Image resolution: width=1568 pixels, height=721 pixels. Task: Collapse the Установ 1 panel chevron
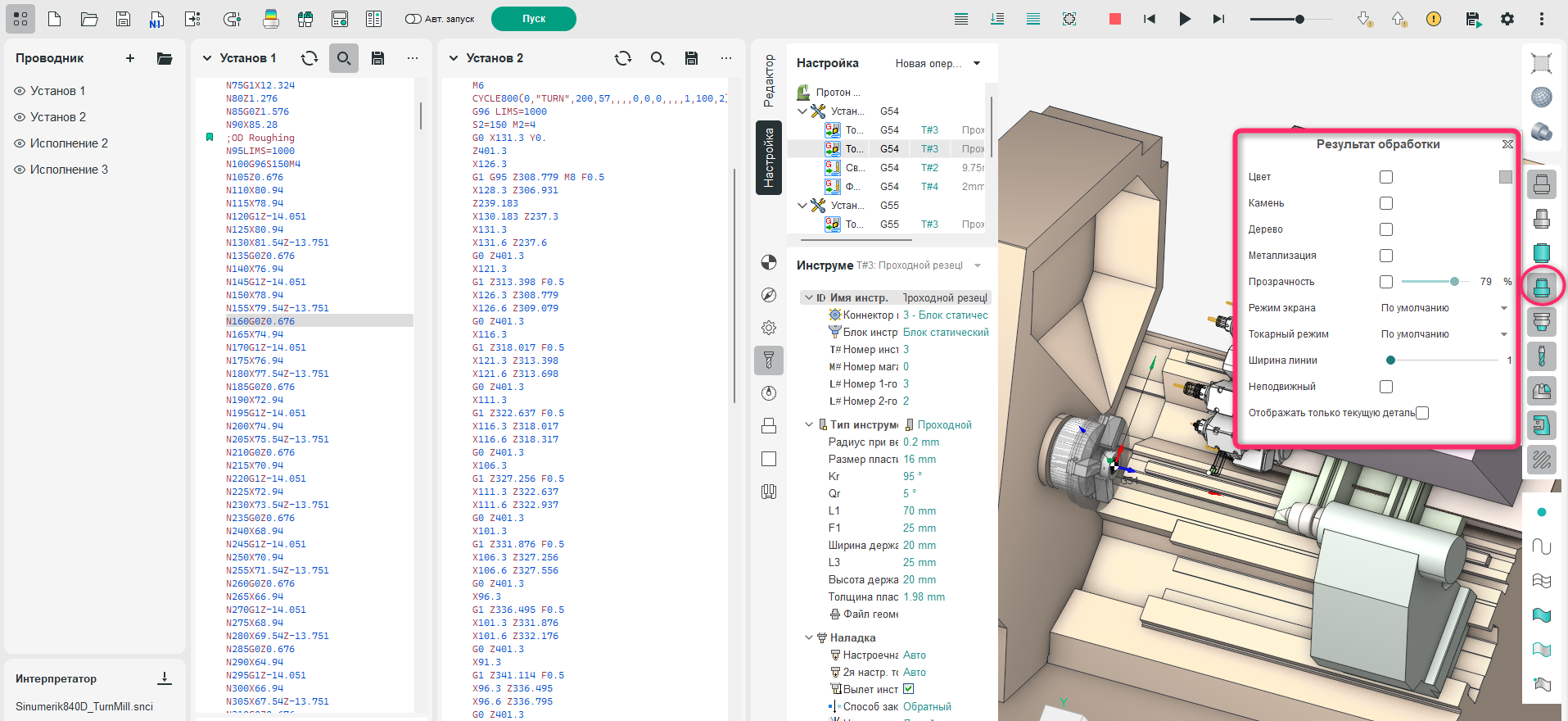(207, 58)
